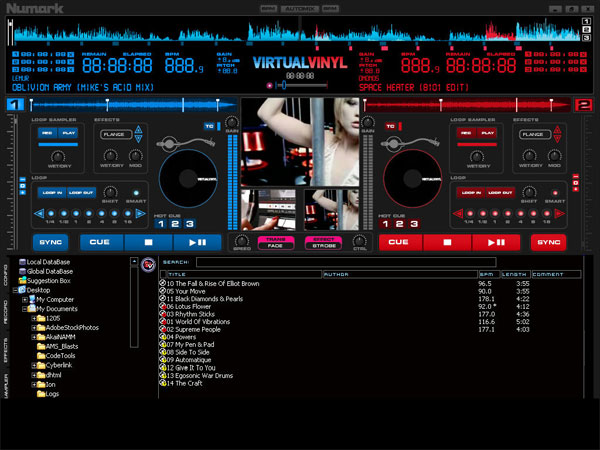Screen dimensions: 600x450
Task: Switch to the Effects side tab
Action: (x=5, y=350)
